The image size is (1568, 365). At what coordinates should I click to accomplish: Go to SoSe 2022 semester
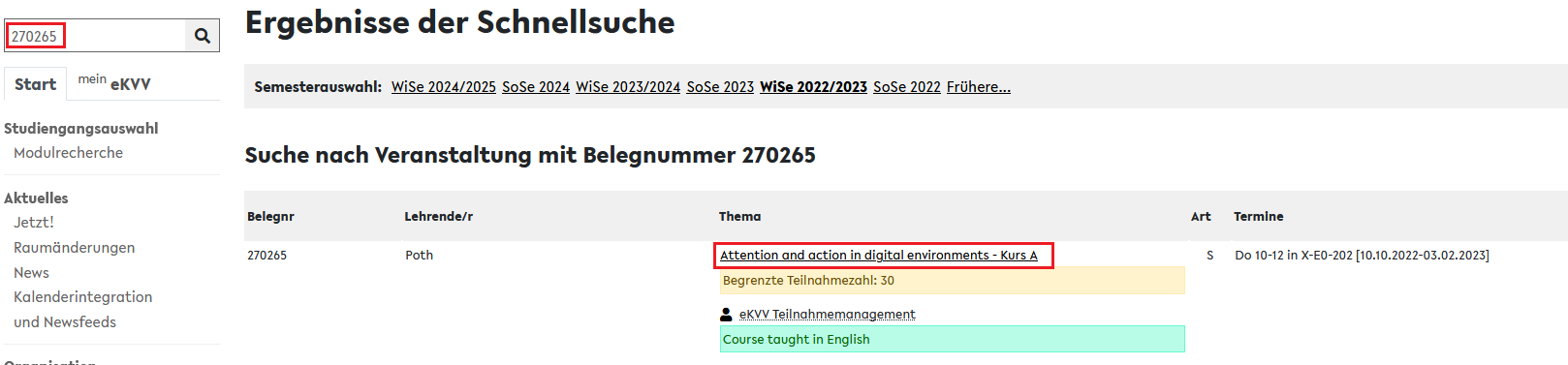point(907,87)
